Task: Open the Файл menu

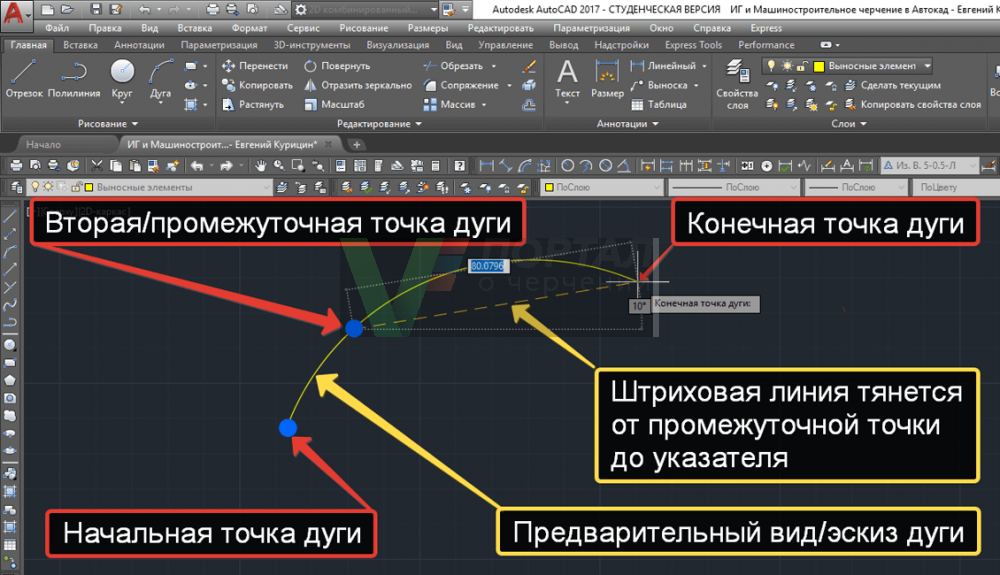Action: pyautogui.click(x=57, y=28)
